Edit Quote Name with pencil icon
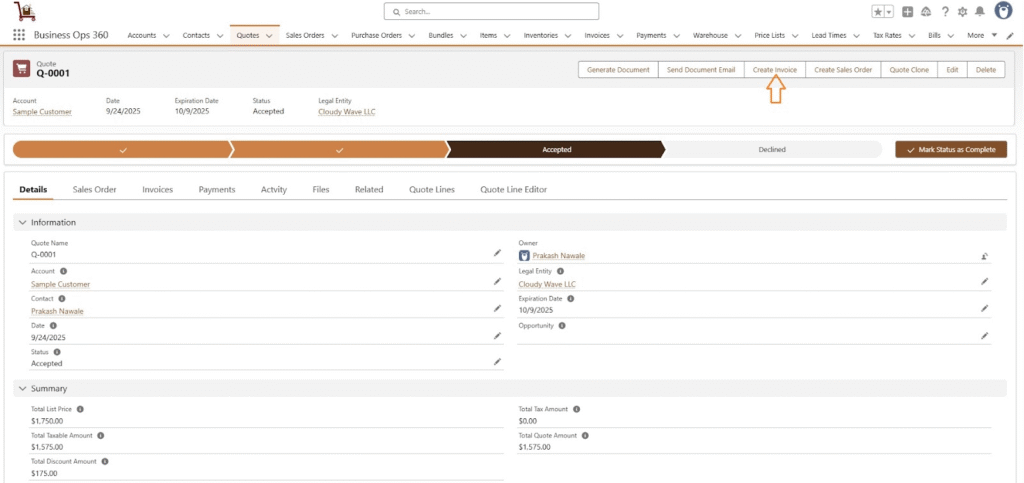Screen dimensions: 1024x483 [x=497, y=254]
